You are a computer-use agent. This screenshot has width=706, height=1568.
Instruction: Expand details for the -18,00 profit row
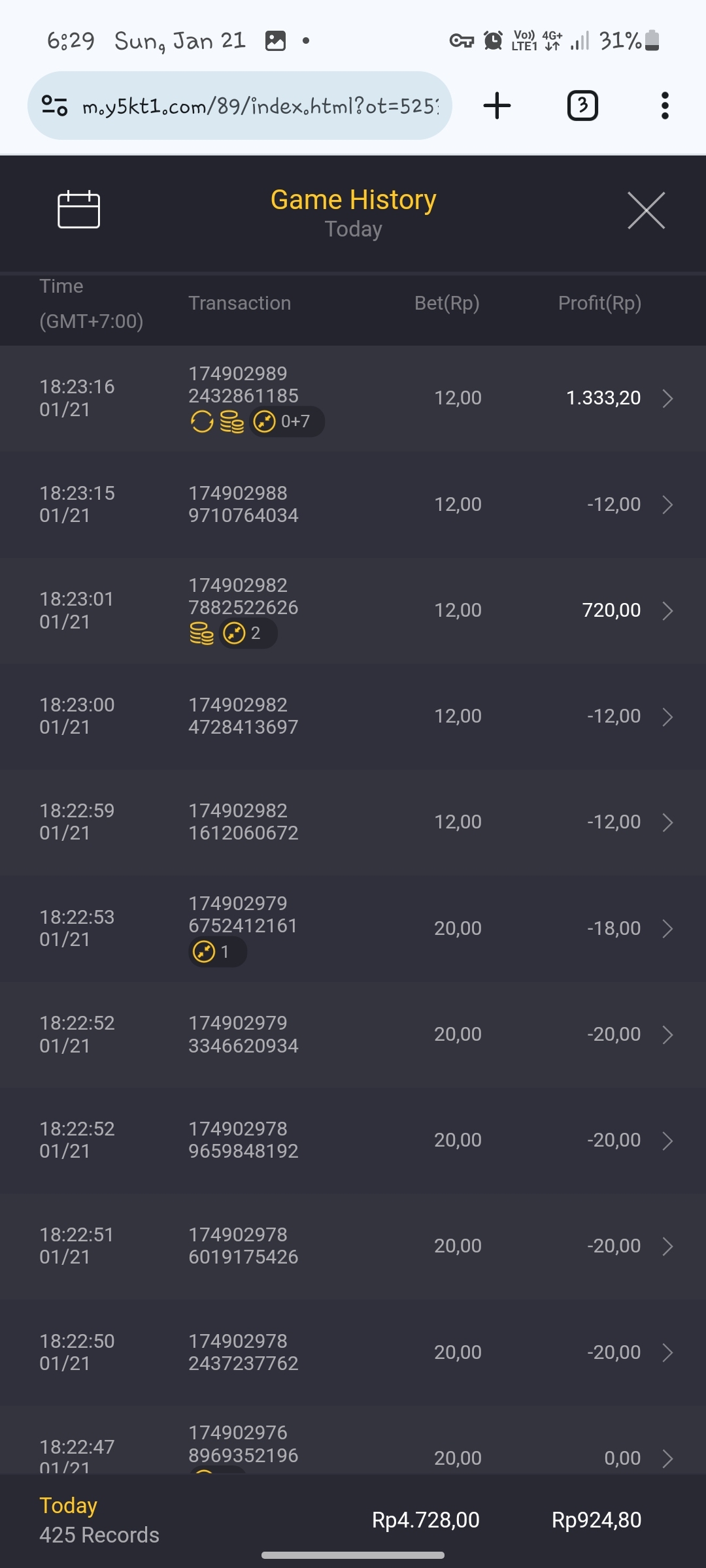667,928
